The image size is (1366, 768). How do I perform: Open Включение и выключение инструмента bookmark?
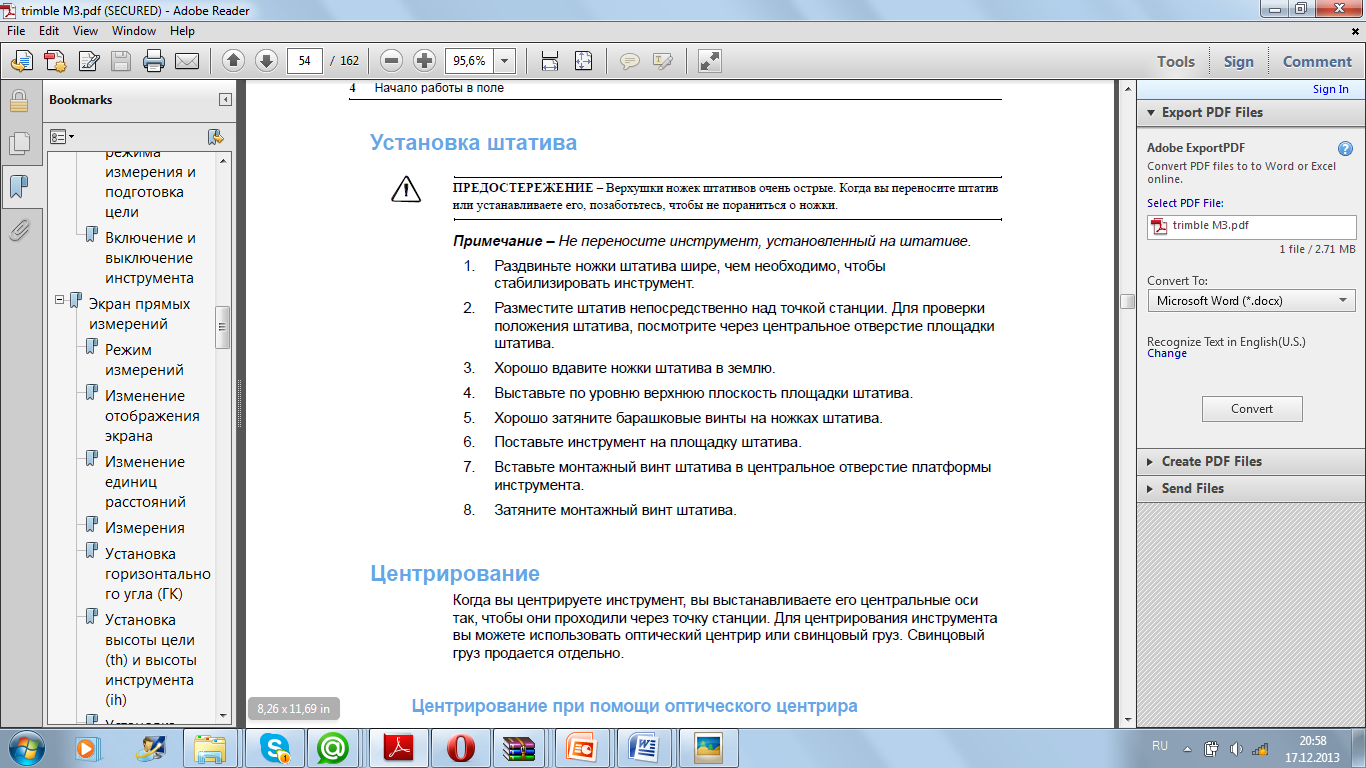(150, 258)
